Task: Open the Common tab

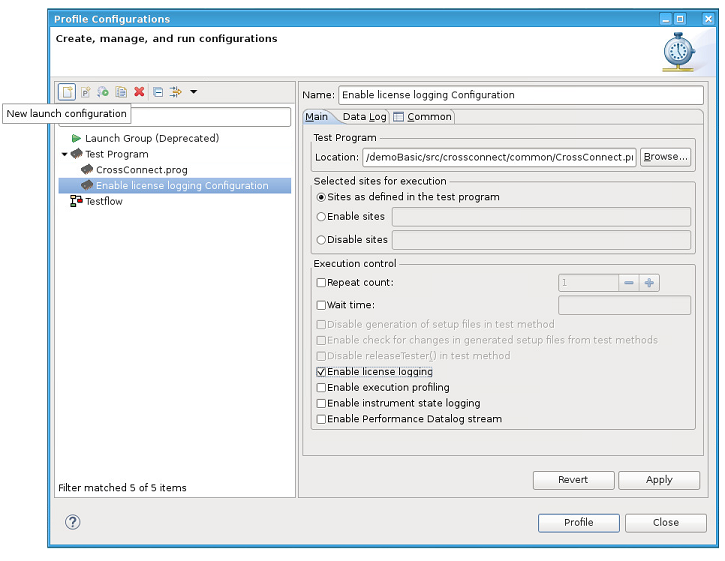Action: [423, 117]
